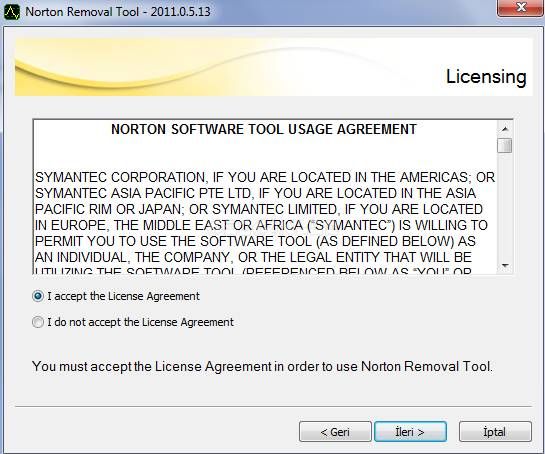Screen dimensions: 545x454
Task: Click the scroll-down arrow of the agreement
Action: (505, 266)
